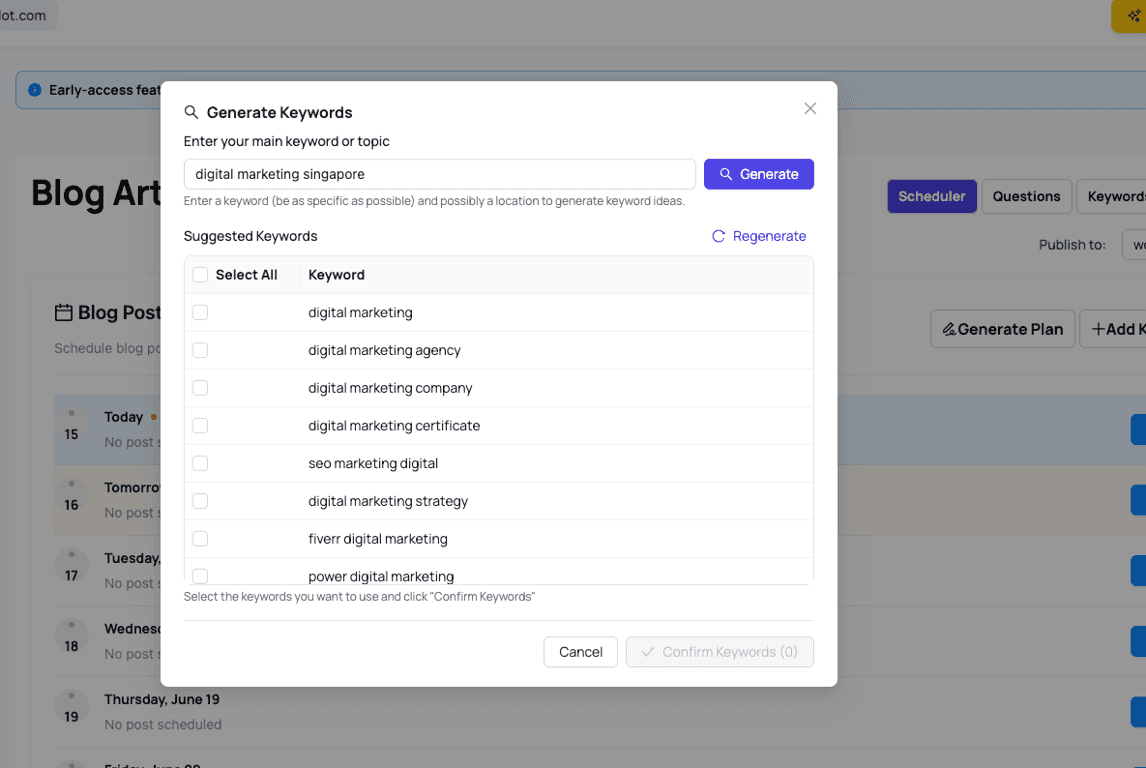Check the 'digital marketing agency' checkbox
The image size is (1146, 768).
(x=200, y=350)
